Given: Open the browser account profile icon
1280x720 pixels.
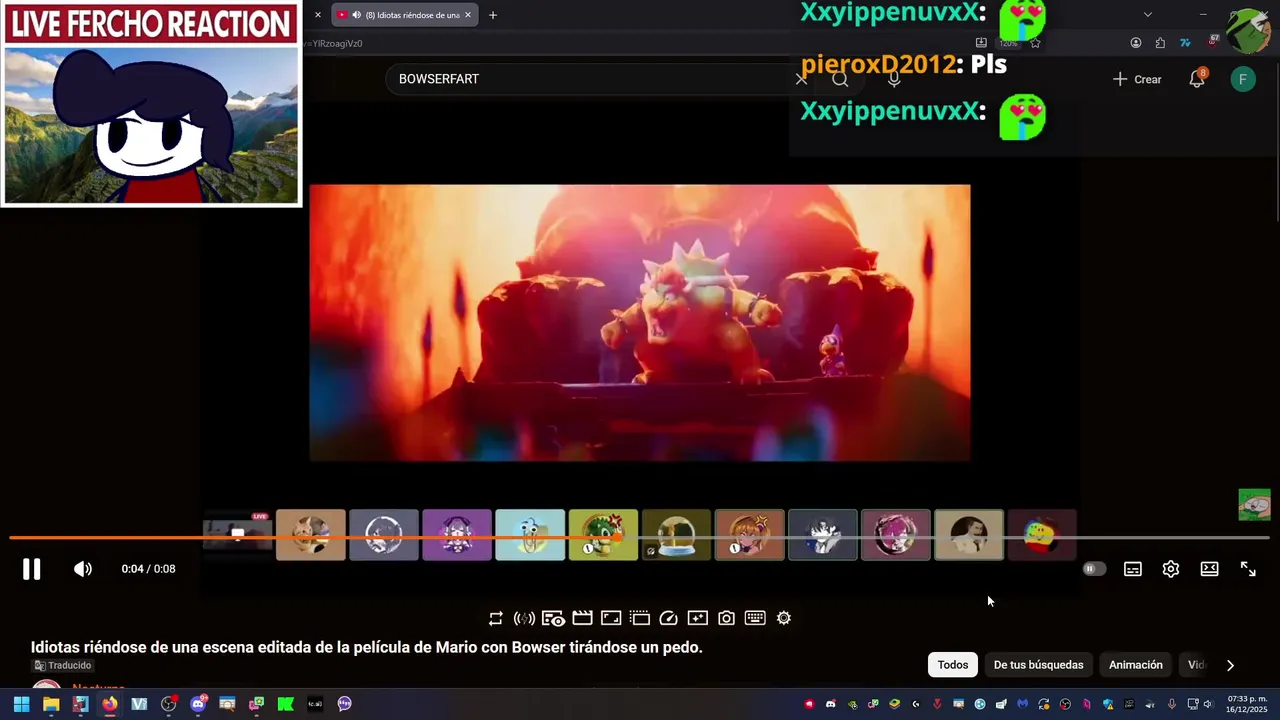Looking at the screenshot, I should point(1136,43).
